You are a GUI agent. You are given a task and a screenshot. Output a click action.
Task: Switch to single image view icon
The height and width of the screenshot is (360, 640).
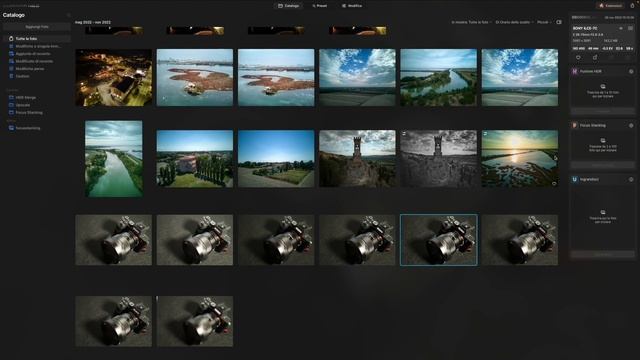point(559,22)
